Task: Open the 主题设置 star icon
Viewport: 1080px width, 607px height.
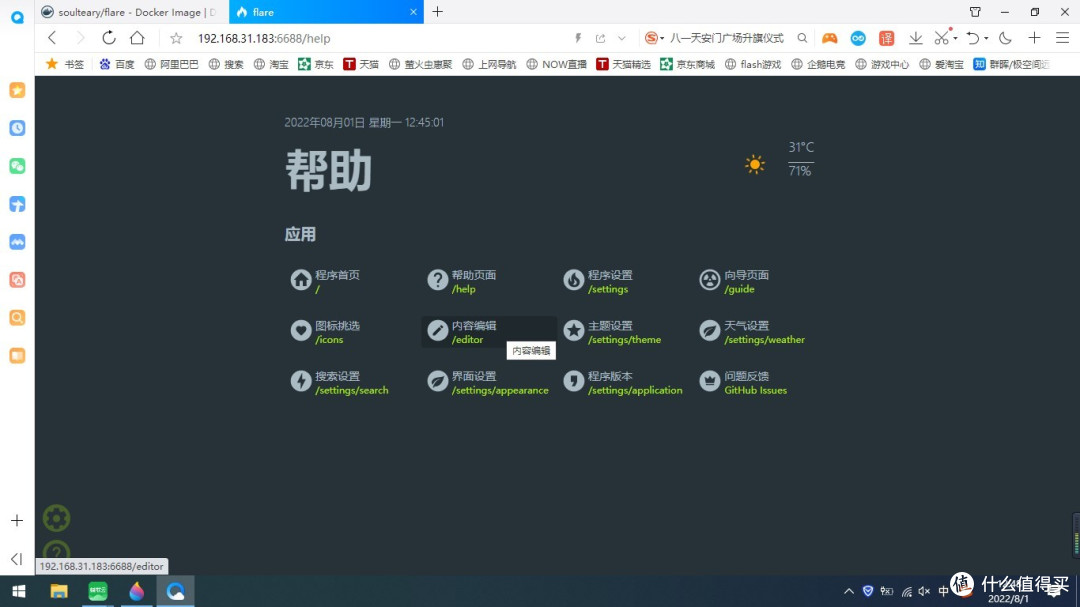Action: click(x=573, y=331)
